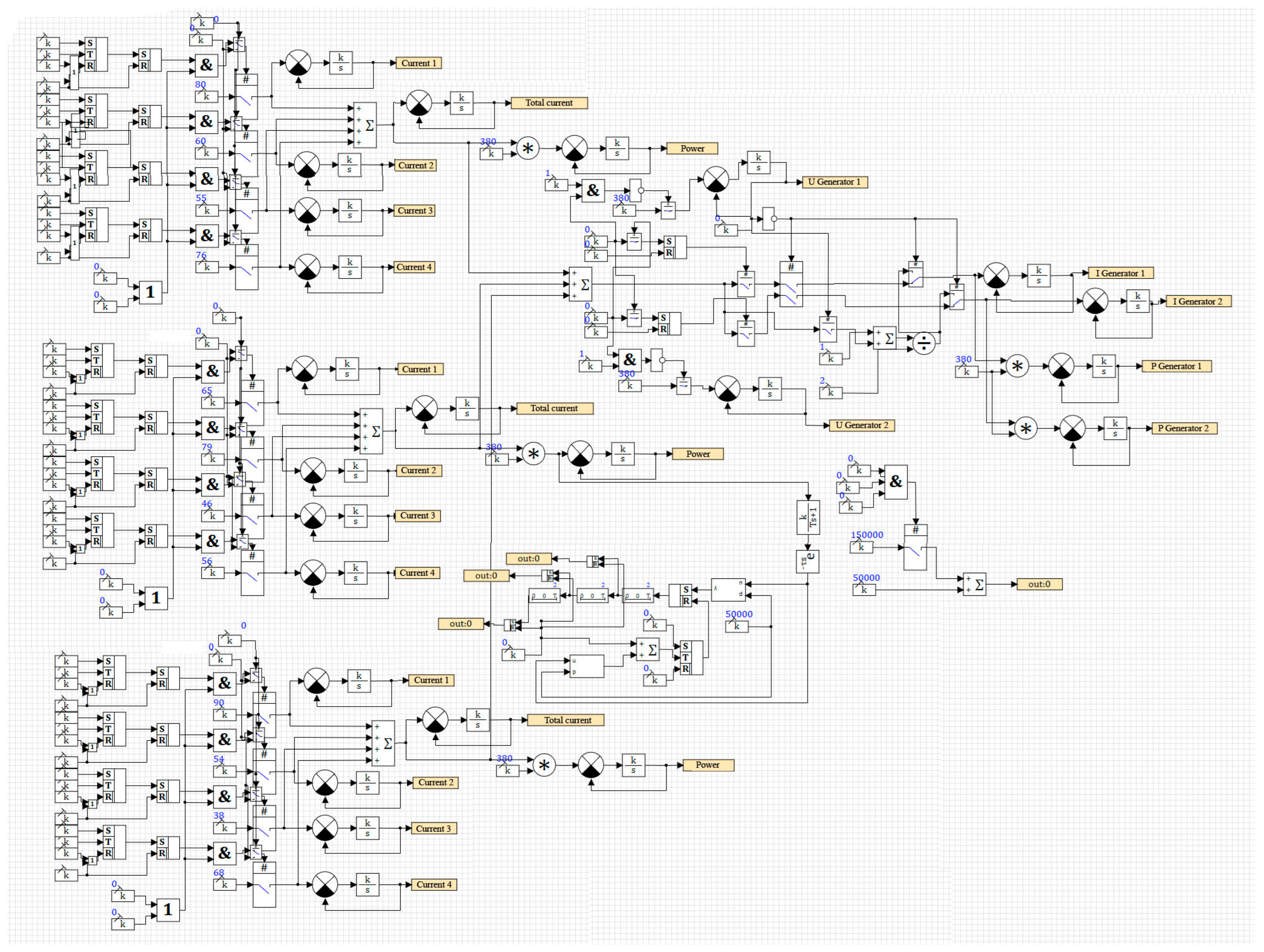Select the constant block labeled 150000
This screenshot has width=1264, height=952.
click(x=861, y=547)
